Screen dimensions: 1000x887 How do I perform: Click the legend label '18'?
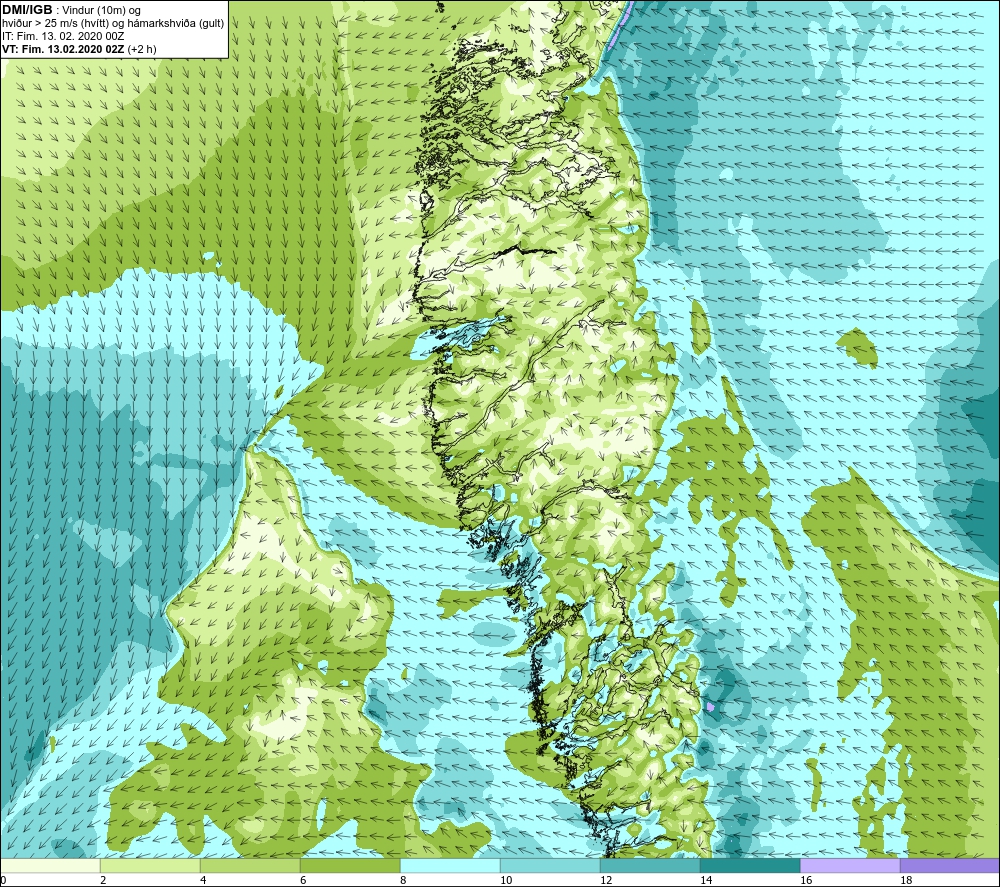906,881
